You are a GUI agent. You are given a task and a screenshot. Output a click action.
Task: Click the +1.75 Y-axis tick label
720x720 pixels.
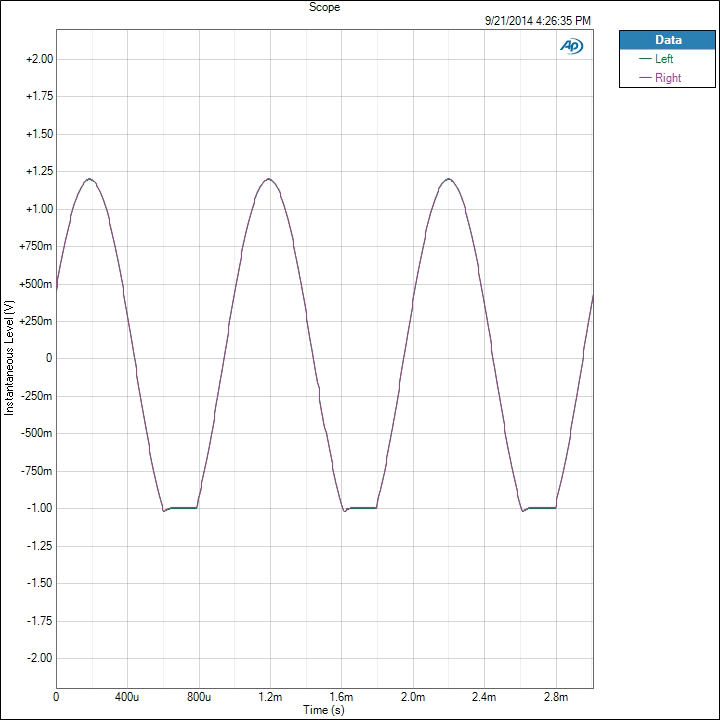tap(39, 96)
